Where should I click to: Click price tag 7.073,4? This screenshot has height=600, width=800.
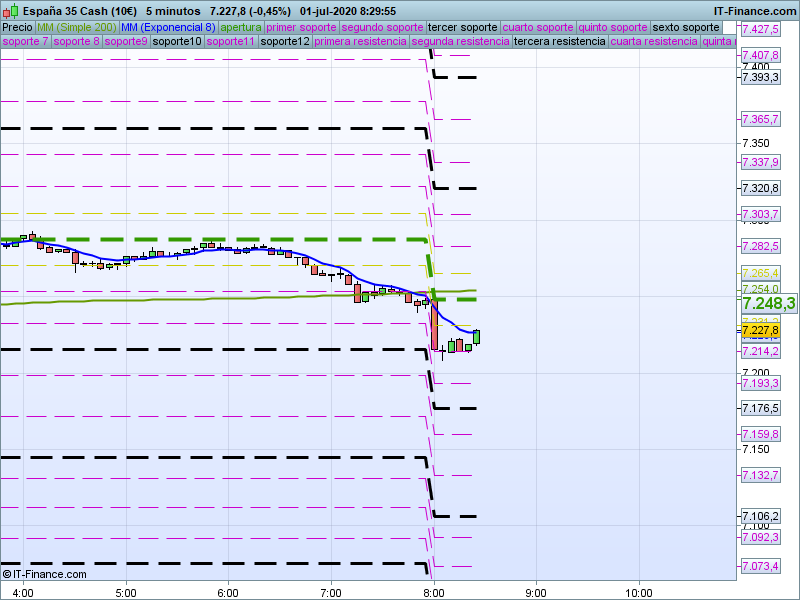tap(760, 566)
